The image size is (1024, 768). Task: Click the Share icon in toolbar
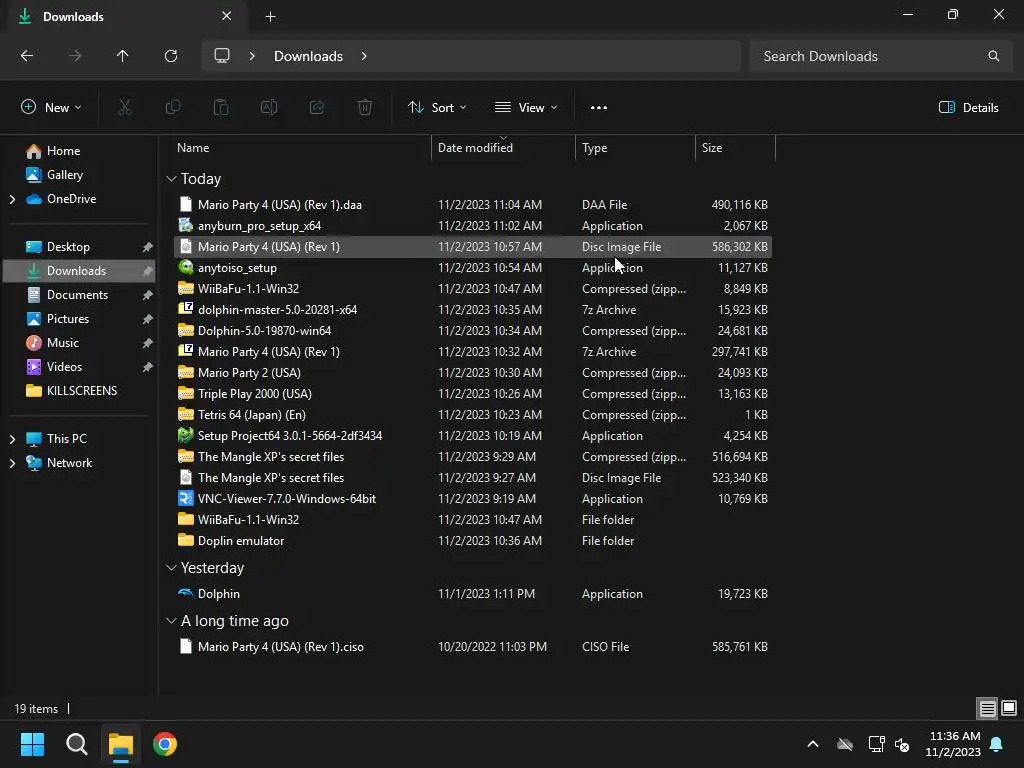point(317,108)
